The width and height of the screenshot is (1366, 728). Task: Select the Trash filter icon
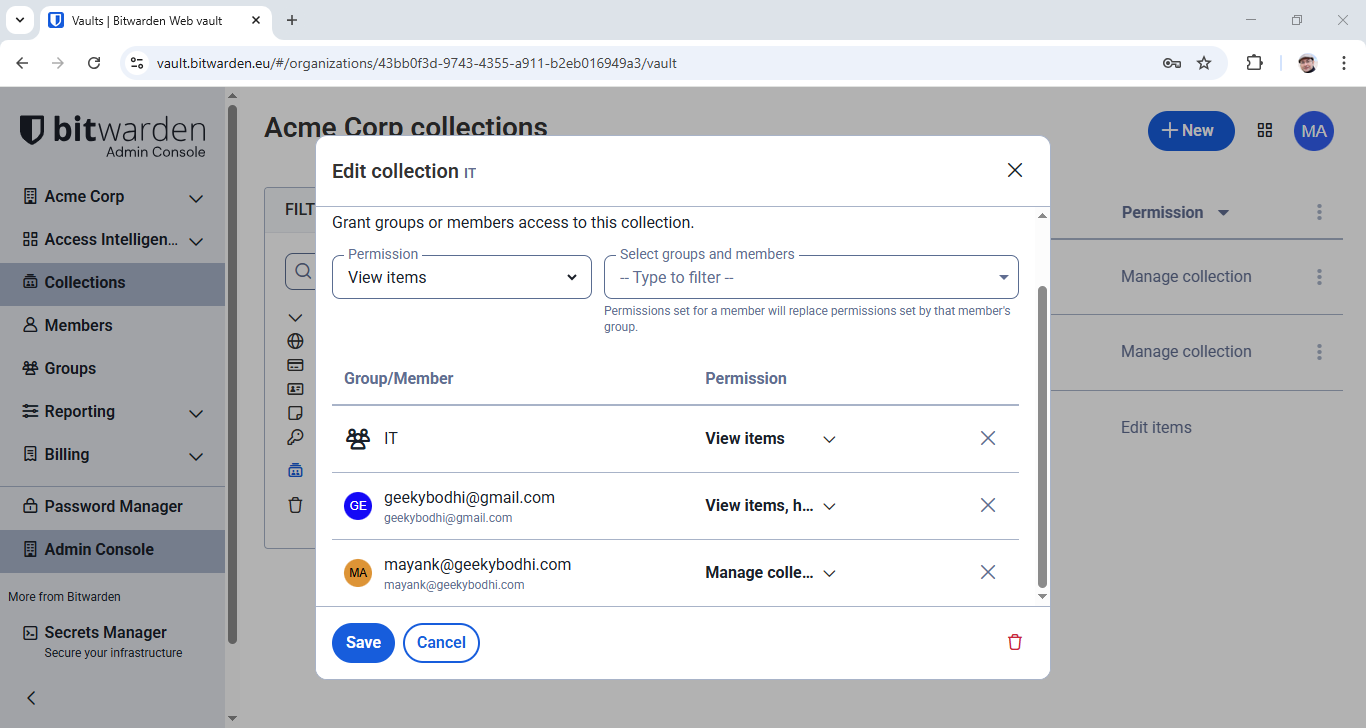click(295, 505)
